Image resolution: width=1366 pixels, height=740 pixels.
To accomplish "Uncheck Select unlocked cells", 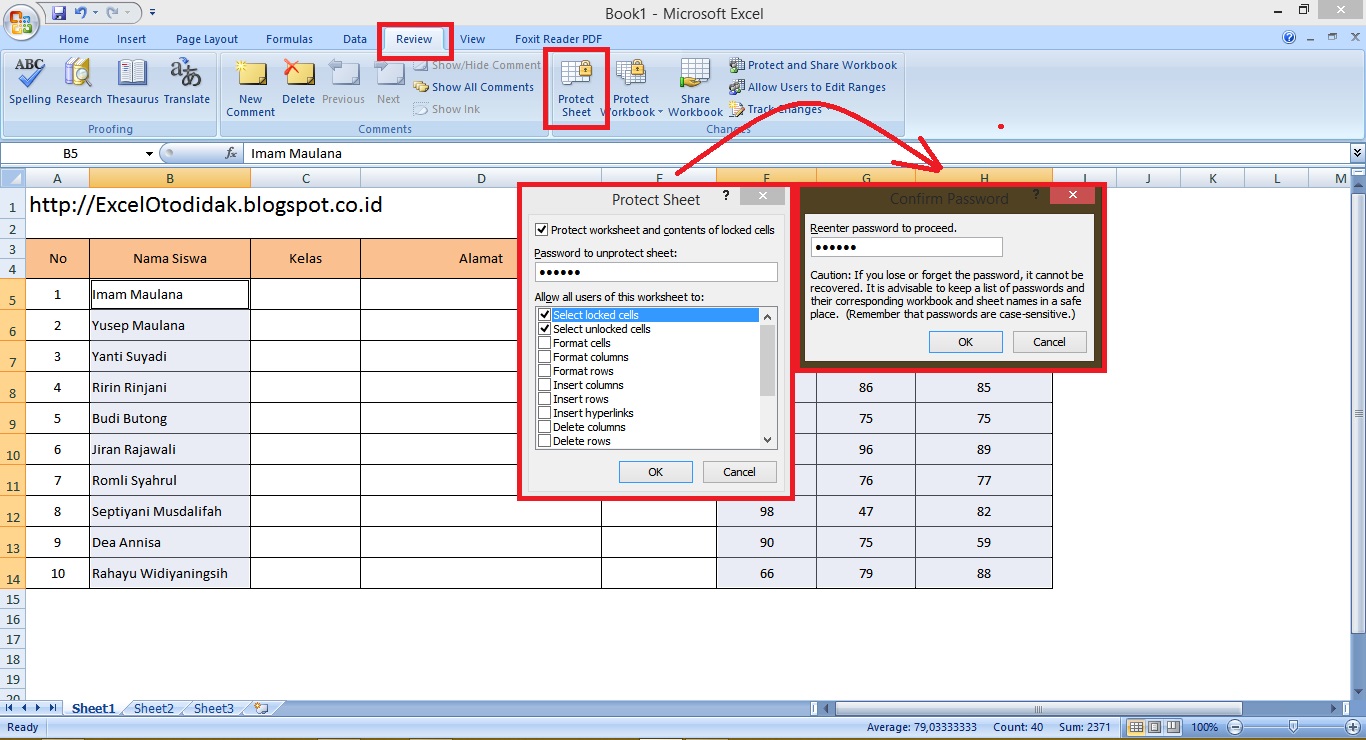I will [x=544, y=329].
